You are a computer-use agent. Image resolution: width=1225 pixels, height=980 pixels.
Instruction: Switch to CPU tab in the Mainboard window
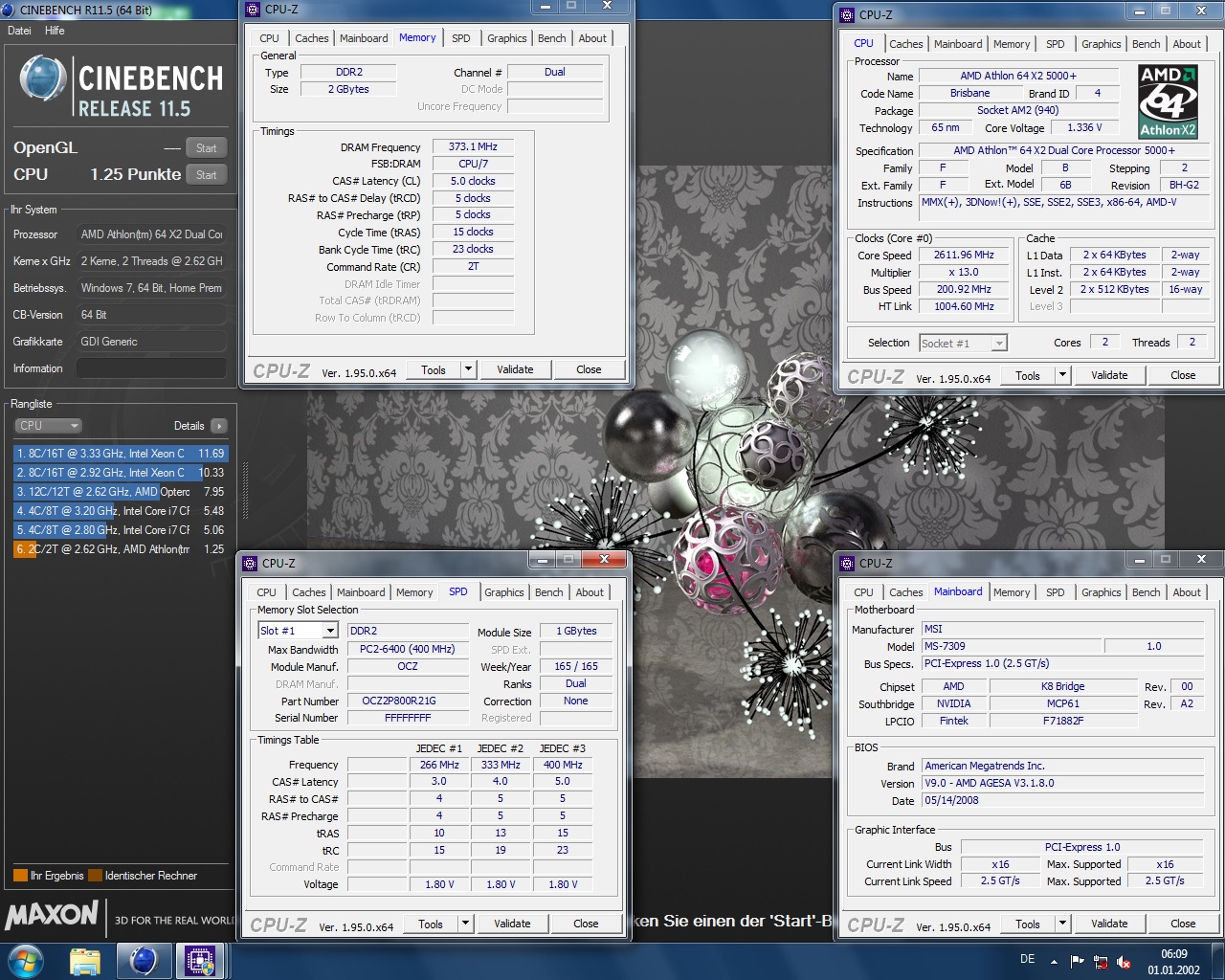click(x=863, y=592)
